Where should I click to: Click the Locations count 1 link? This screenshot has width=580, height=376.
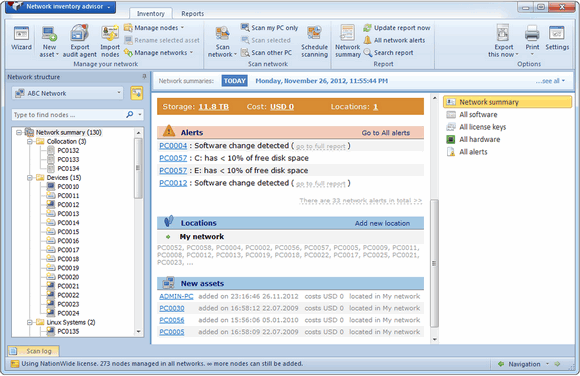click(x=375, y=107)
